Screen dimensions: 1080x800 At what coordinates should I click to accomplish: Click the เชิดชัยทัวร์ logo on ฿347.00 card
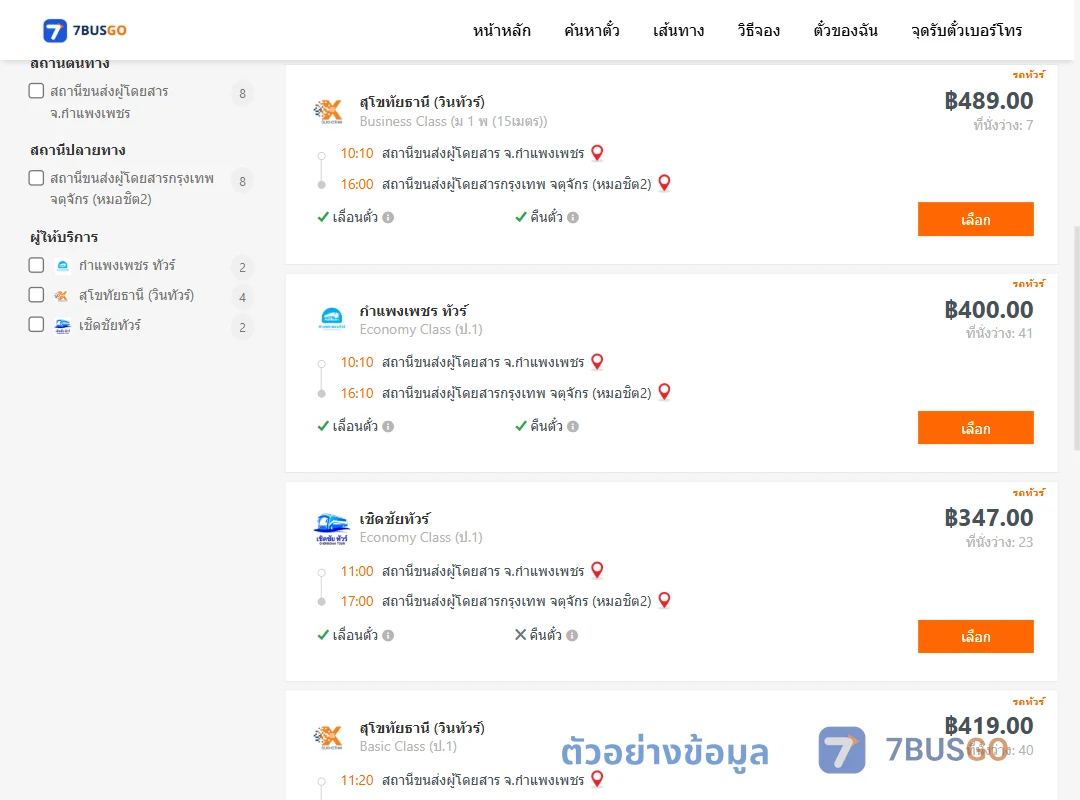[x=331, y=529]
